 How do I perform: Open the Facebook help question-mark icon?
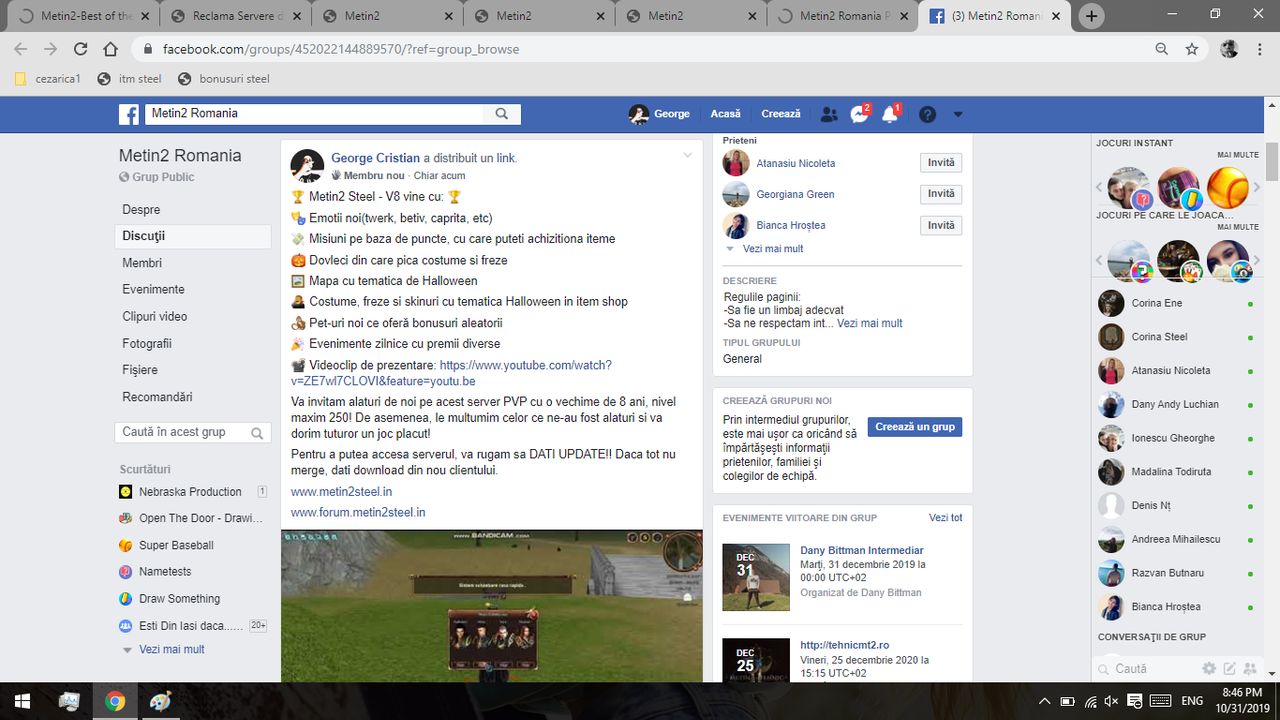click(x=927, y=114)
